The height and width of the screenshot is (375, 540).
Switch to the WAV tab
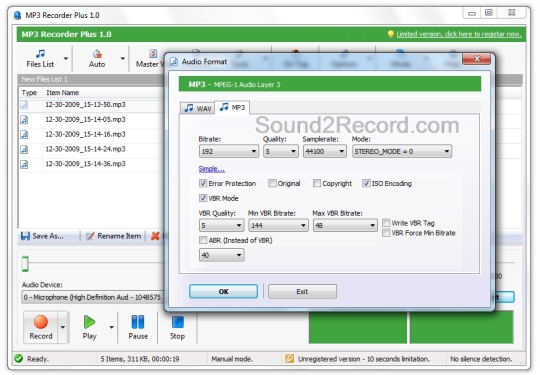click(x=198, y=108)
